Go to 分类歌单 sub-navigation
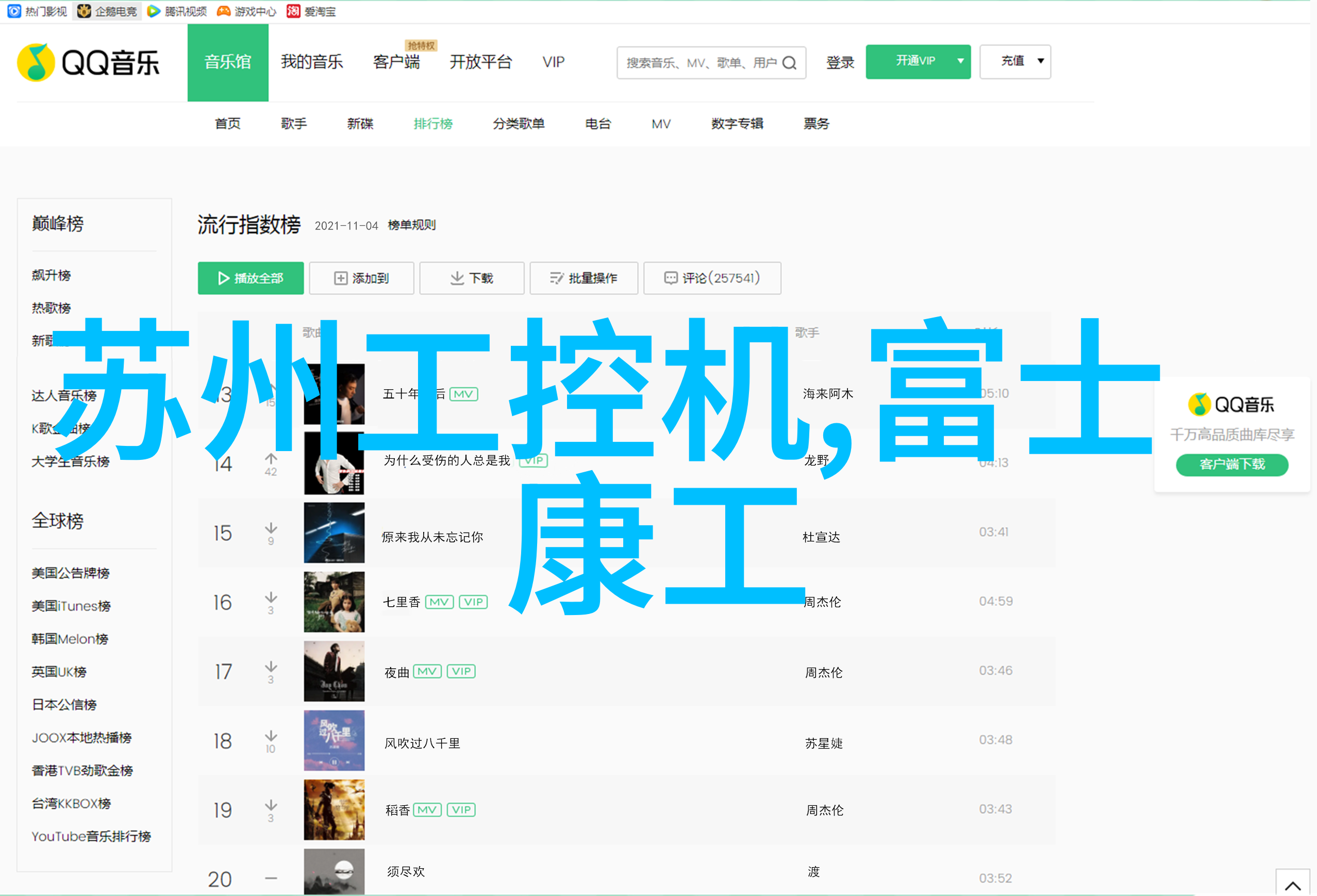Image resolution: width=1317 pixels, height=896 pixels. point(519,124)
